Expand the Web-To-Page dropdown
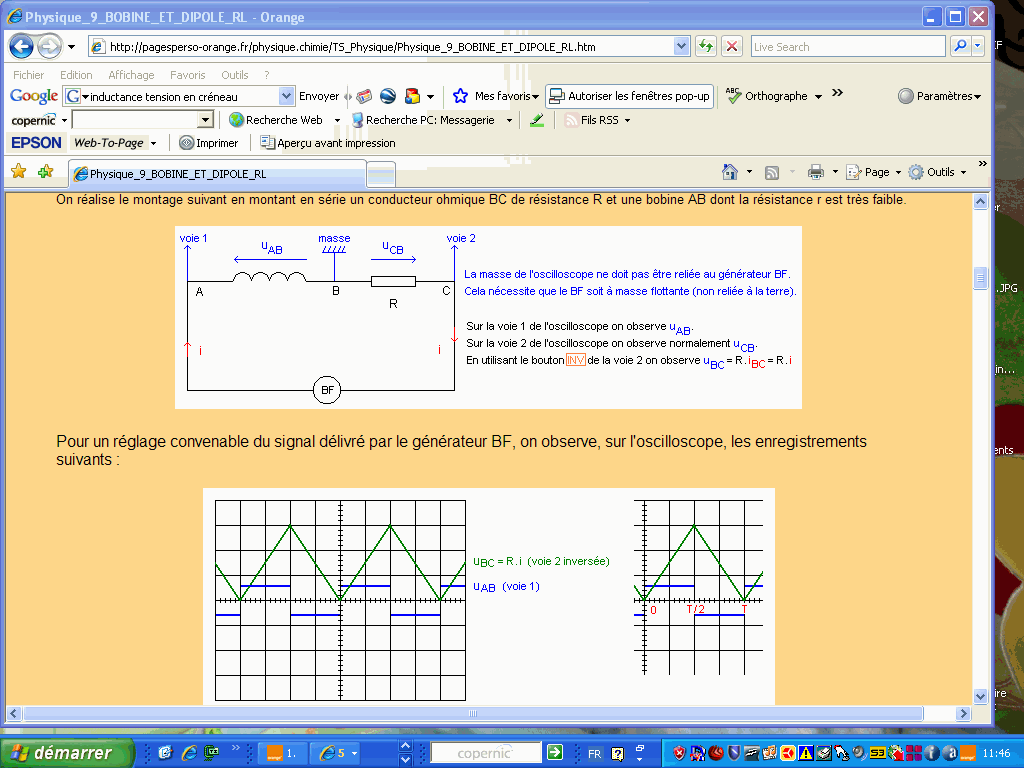Viewport: 1024px width, 768px height. [153, 144]
